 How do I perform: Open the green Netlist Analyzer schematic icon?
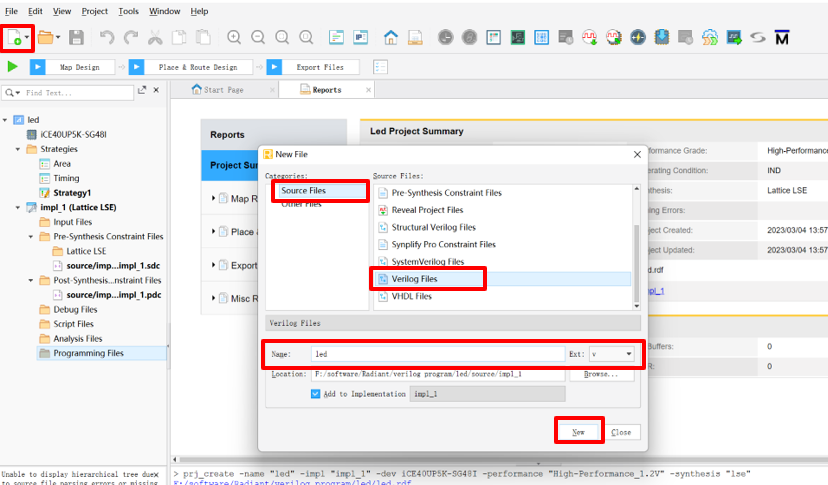pyautogui.click(x=518, y=38)
